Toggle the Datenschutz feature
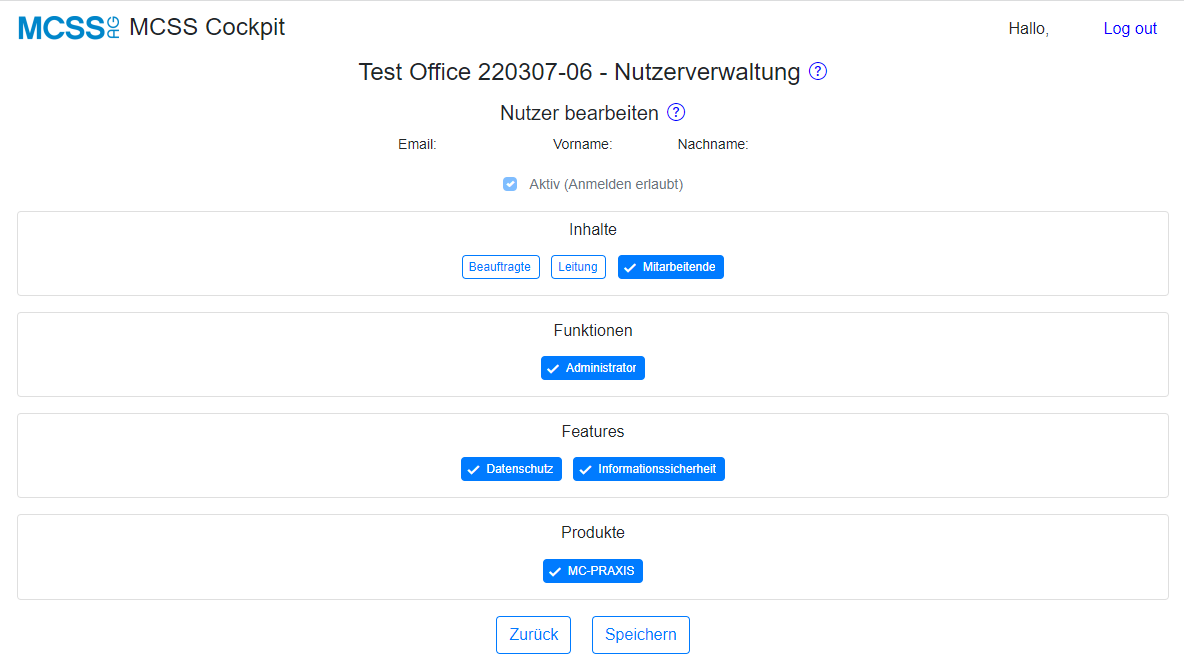Screen dimensions: 1184x663 [x=511, y=469]
